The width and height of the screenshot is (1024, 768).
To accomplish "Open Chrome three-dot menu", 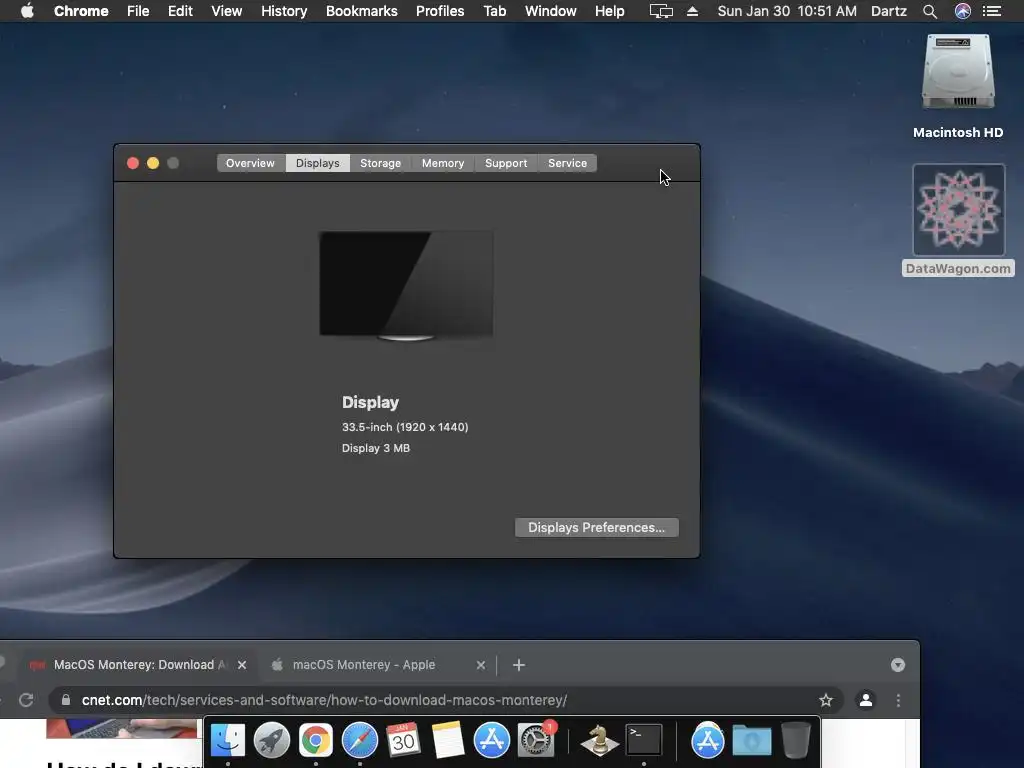I will [x=899, y=700].
